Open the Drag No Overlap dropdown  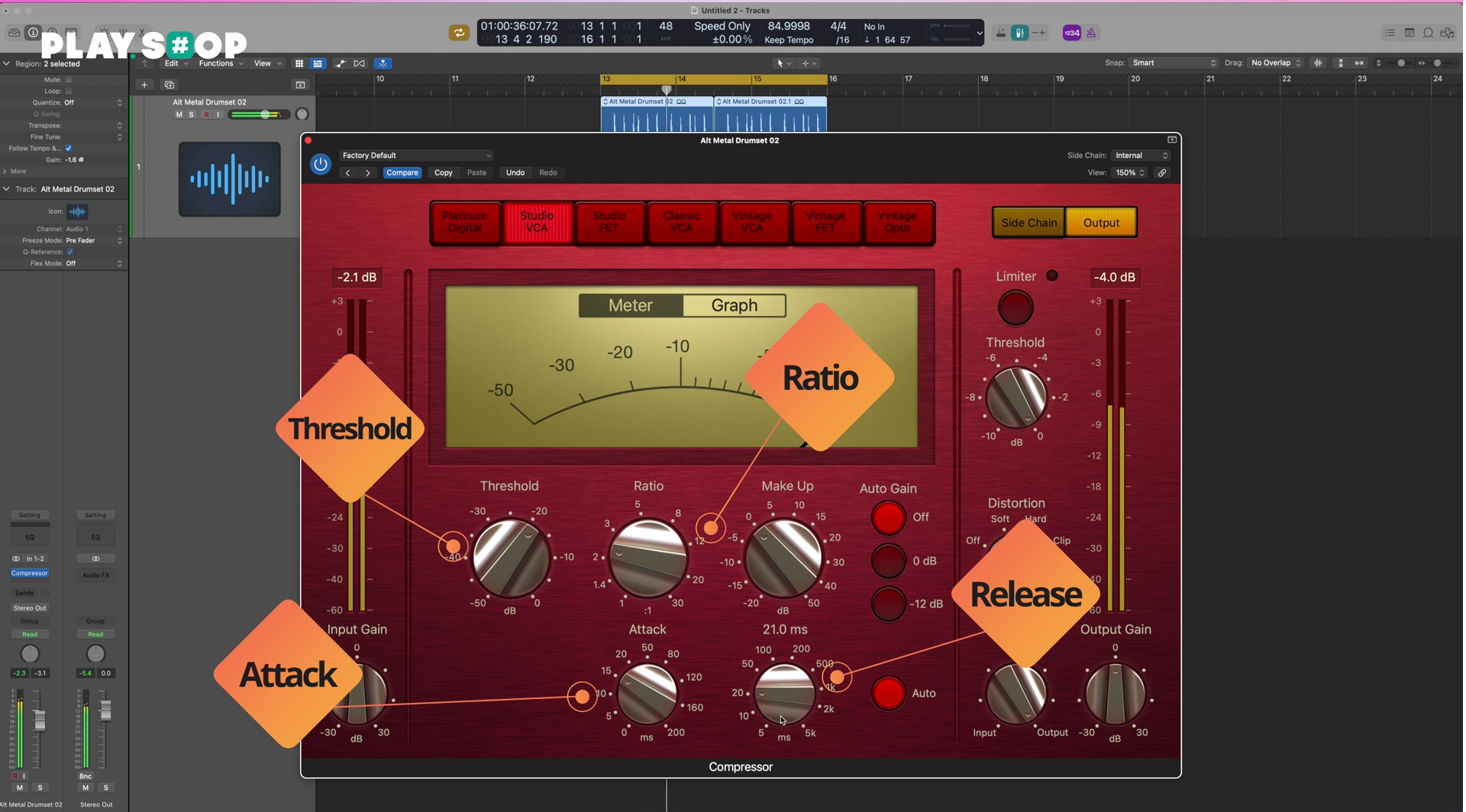[x=1277, y=63]
